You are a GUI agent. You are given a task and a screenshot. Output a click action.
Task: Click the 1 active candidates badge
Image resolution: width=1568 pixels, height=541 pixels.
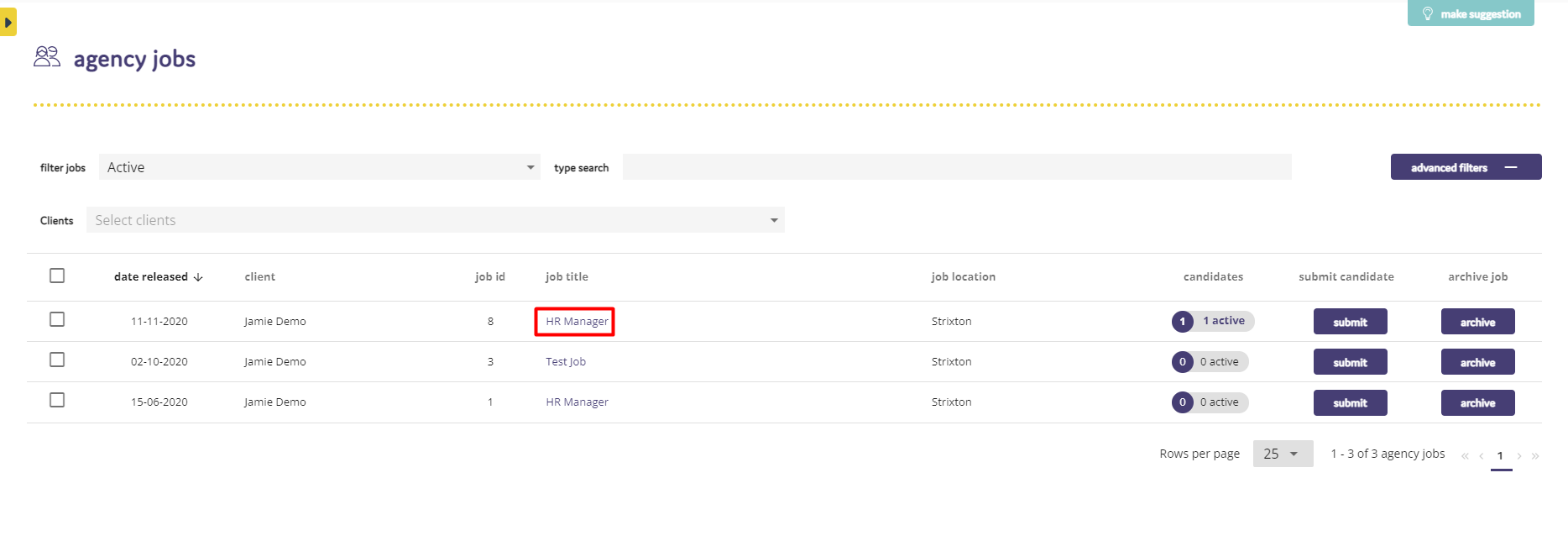click(x=1213, y=321)
